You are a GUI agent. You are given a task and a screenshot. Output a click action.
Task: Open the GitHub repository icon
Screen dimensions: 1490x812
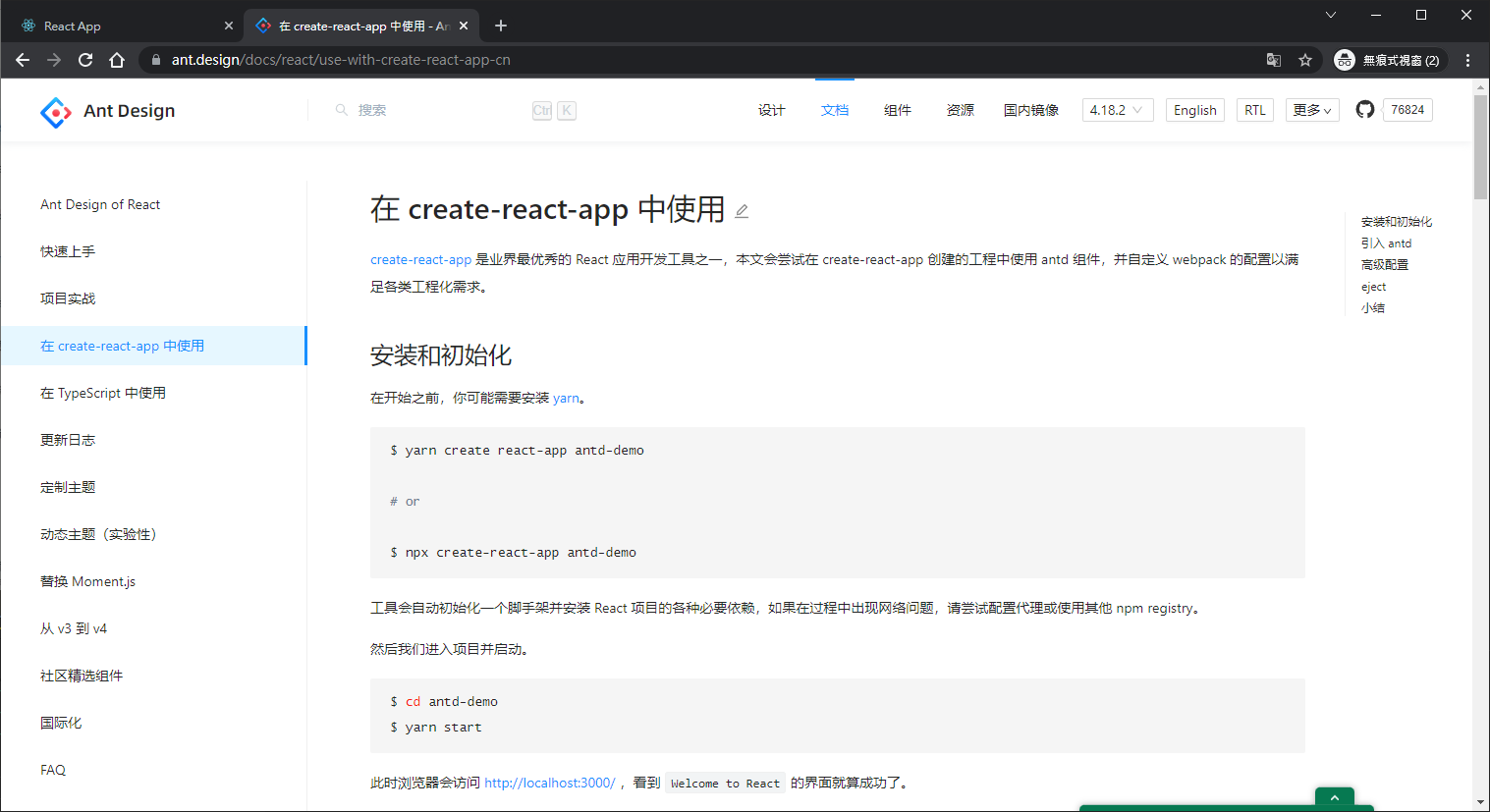[1365, 110]
